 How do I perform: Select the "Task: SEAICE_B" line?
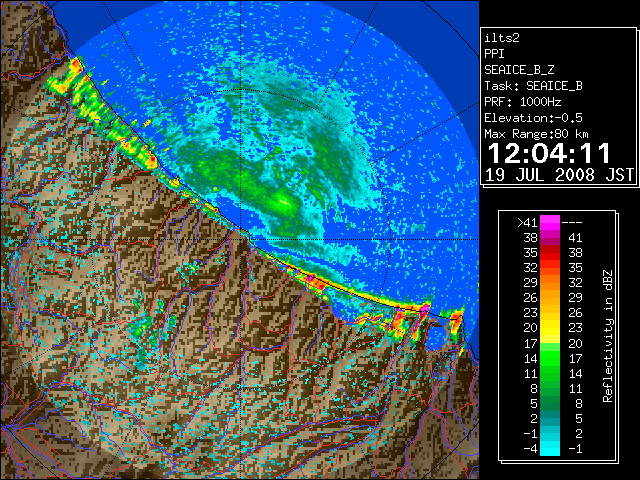(x=533, y=86)
